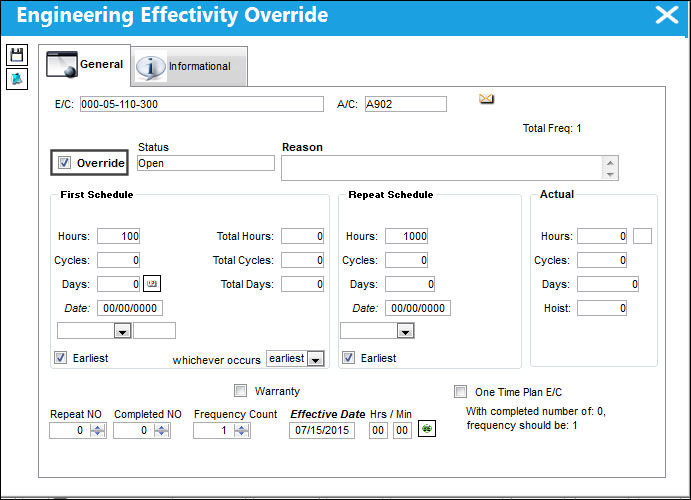This screenshot has width=691, height=500.
Task: Click Repeat Schedule Date field
Action: pyautogui.click(x=418, y=308)
